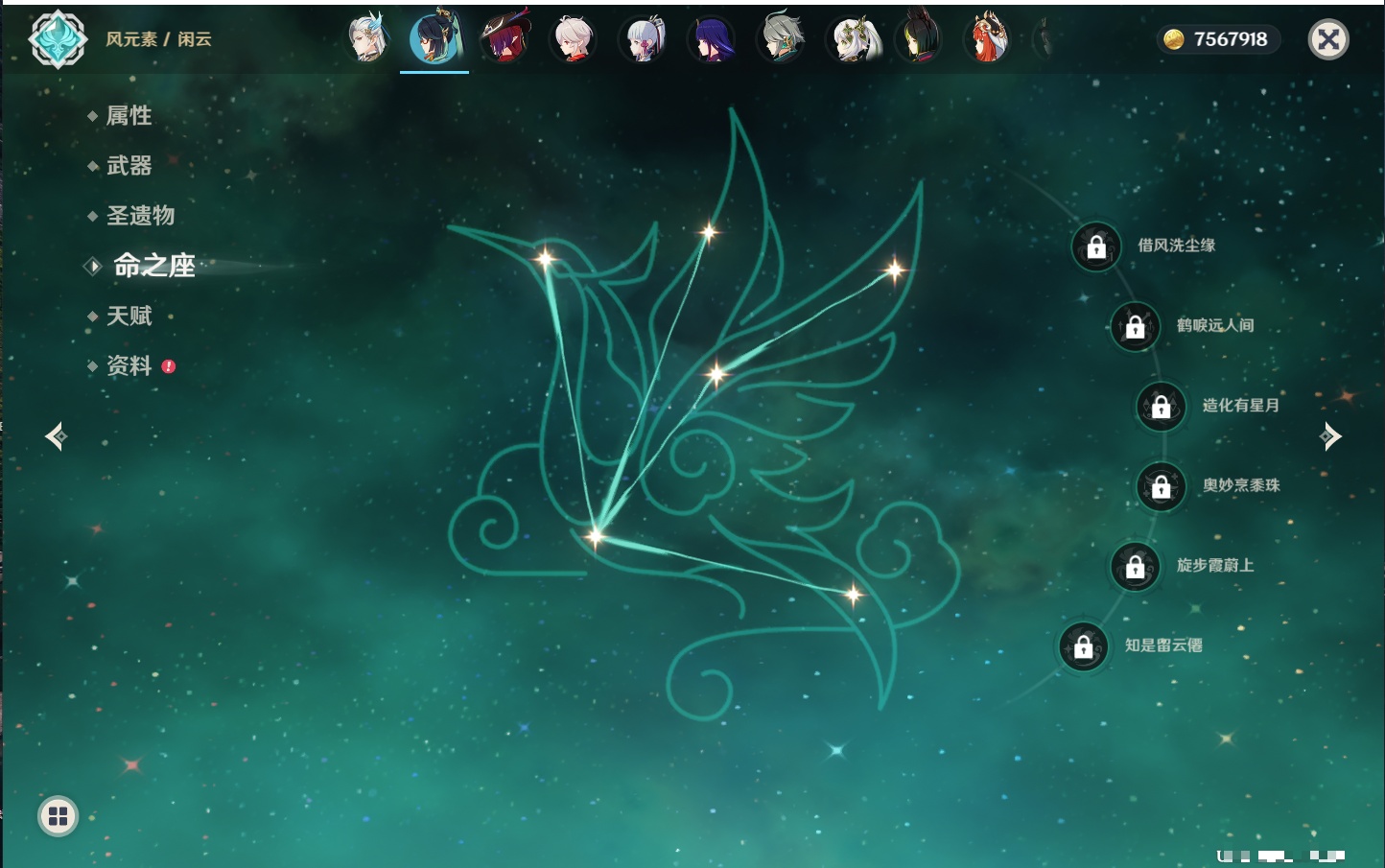Go to the next character with the right arrow
Viewport: 1385px width, 868px height.
coord(1329,436)
